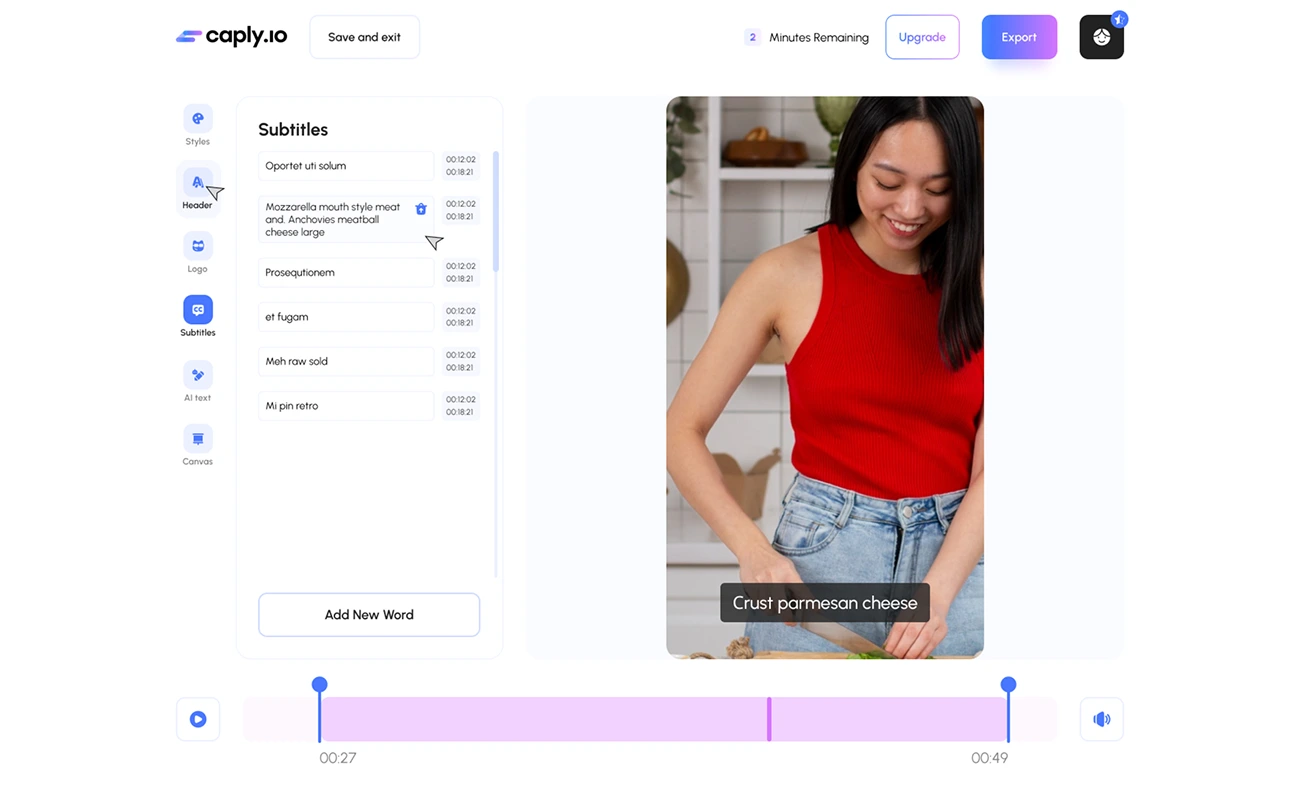Click the pink playhead marker on timeline
This screenshot has width=1300, height=800.
[769, 719]
